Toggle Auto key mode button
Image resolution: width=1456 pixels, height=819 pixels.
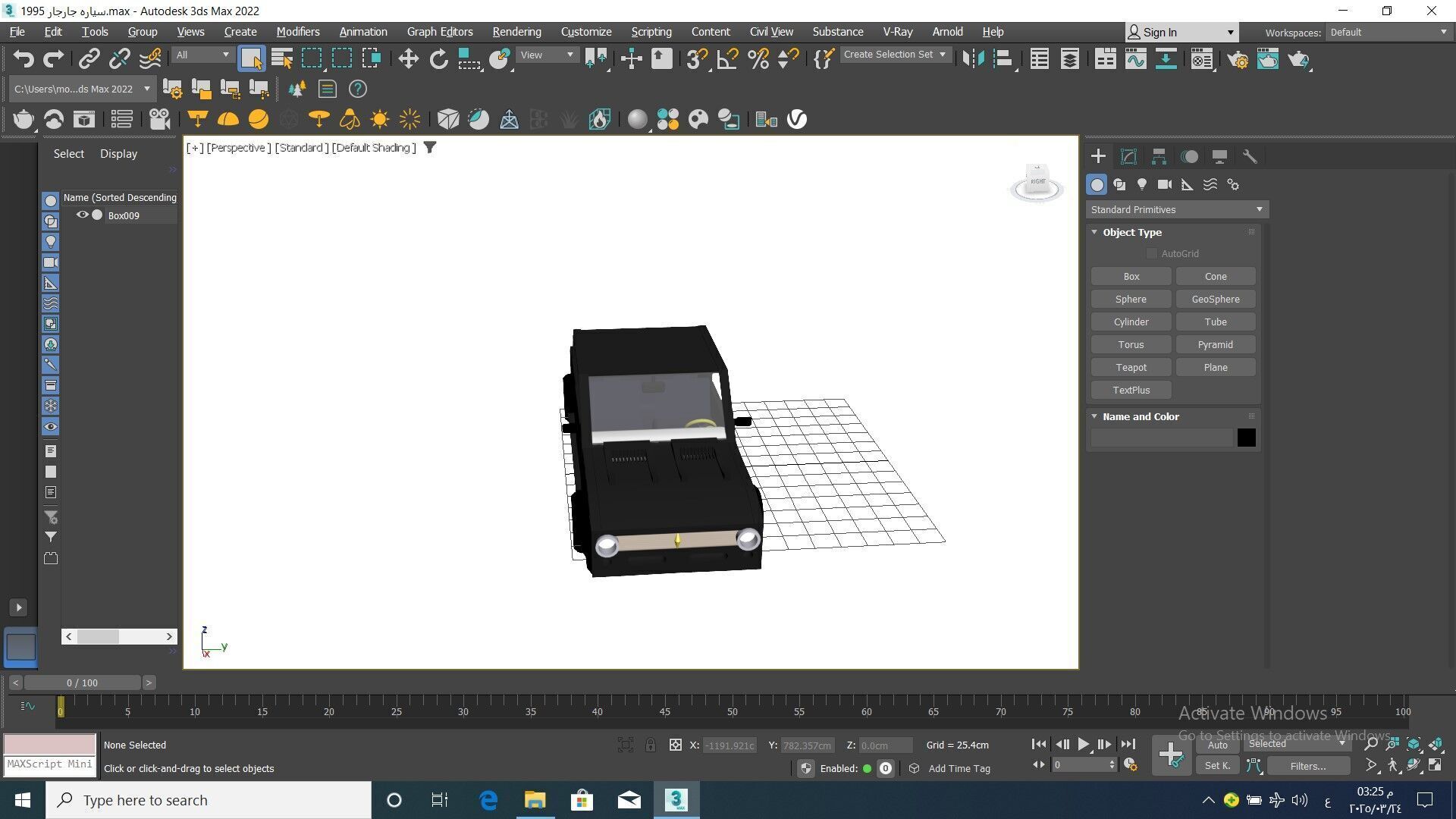pyautogui.click(x=1217, y=745)
